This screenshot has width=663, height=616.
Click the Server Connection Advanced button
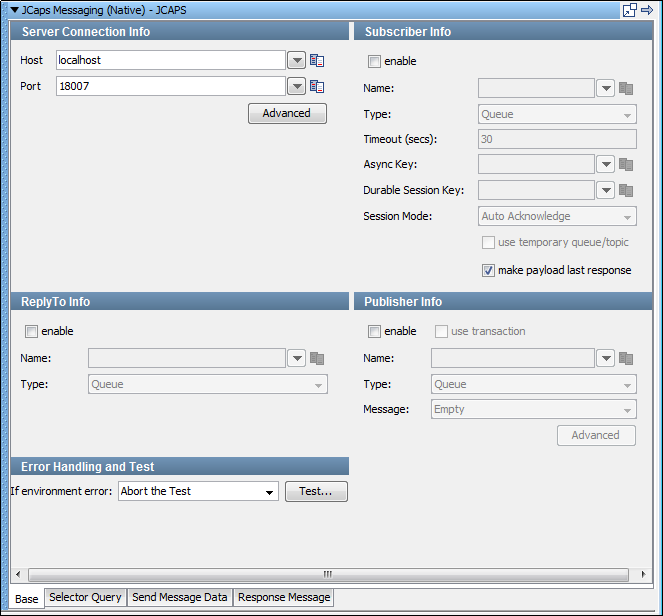(287, 113)
